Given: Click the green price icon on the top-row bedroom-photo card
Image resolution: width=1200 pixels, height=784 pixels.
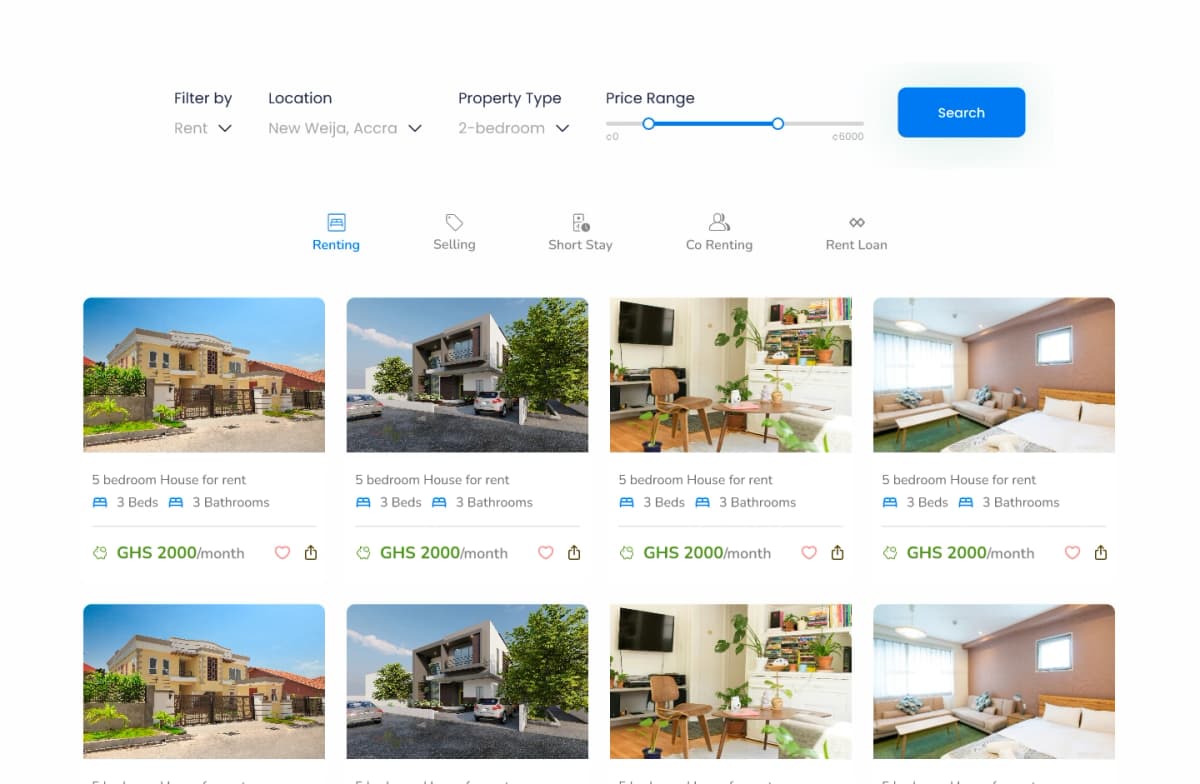Looking at the screenshot, I should 890,552.
